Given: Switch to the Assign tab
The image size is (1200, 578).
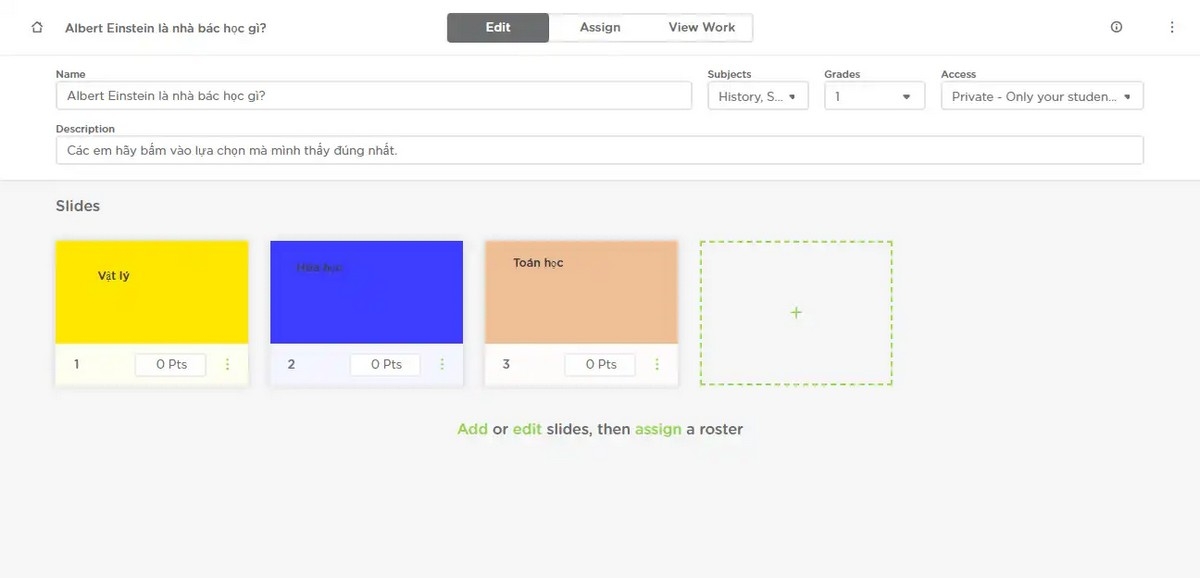Looking at the screenshot, I should pyautogui.click(x=600, y=27).
